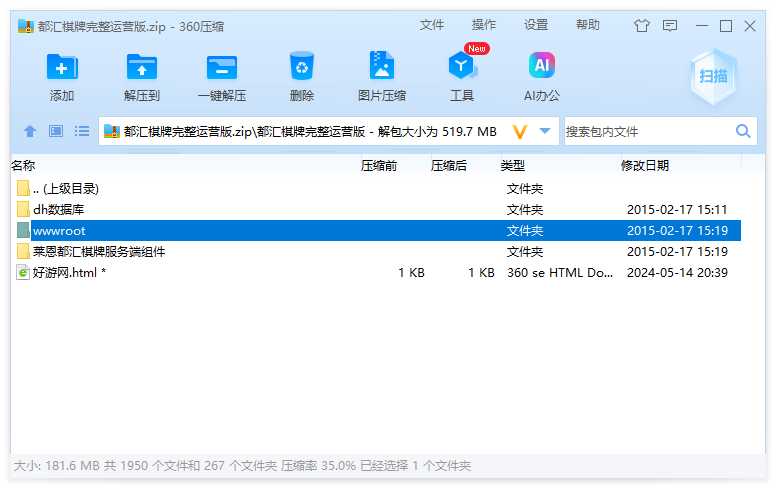Sort by the 压缩后 column header

pyautogui.click(x=449, y=165)
